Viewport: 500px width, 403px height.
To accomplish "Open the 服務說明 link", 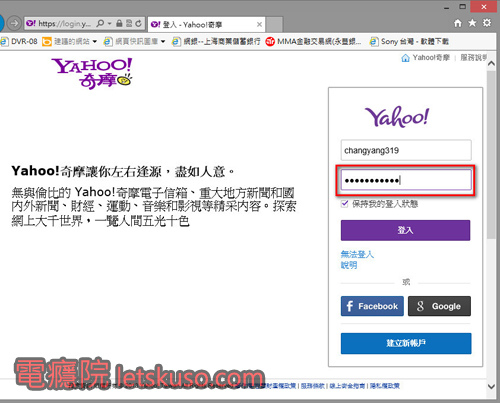I will click(474, 58).
